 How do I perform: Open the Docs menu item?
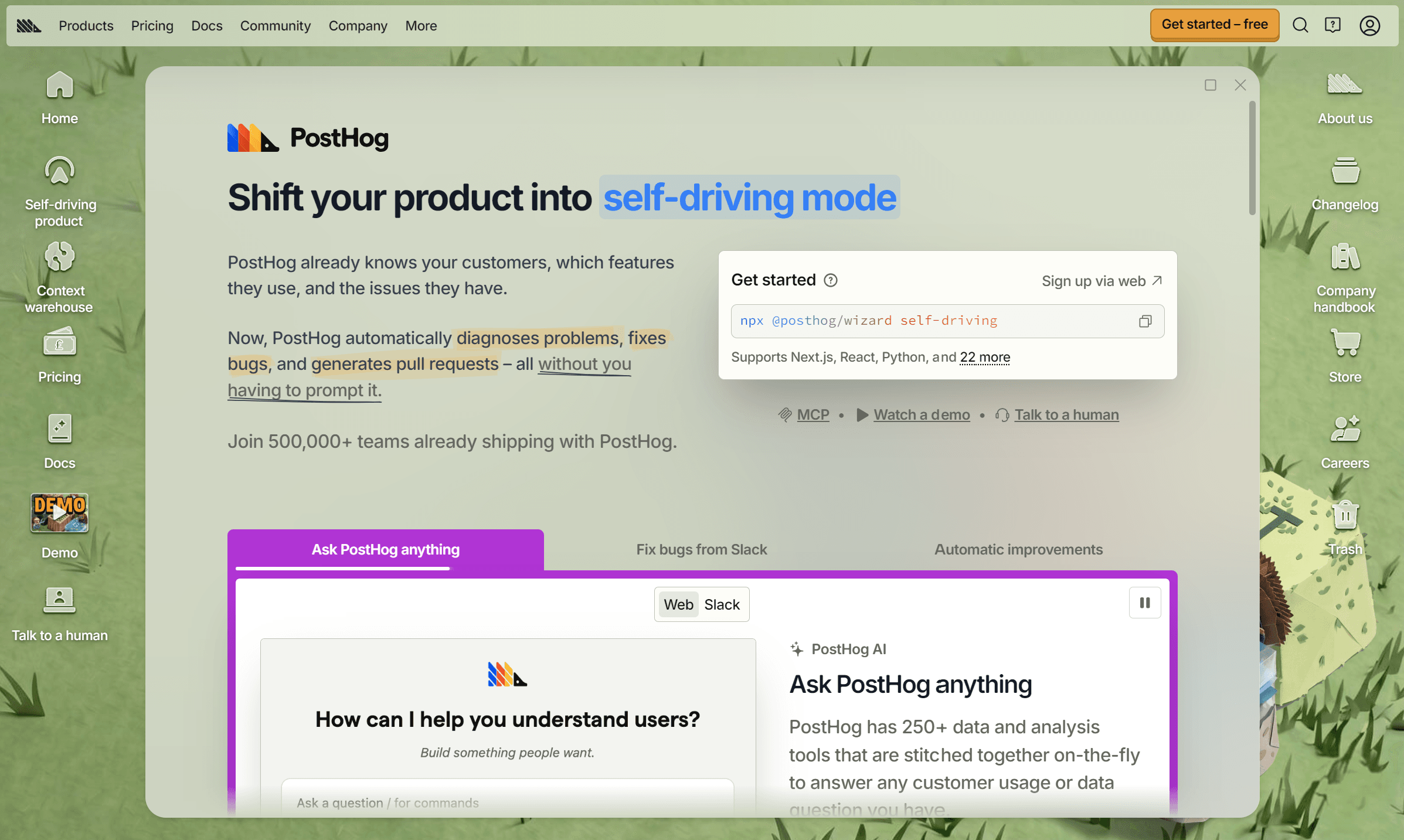207,26
